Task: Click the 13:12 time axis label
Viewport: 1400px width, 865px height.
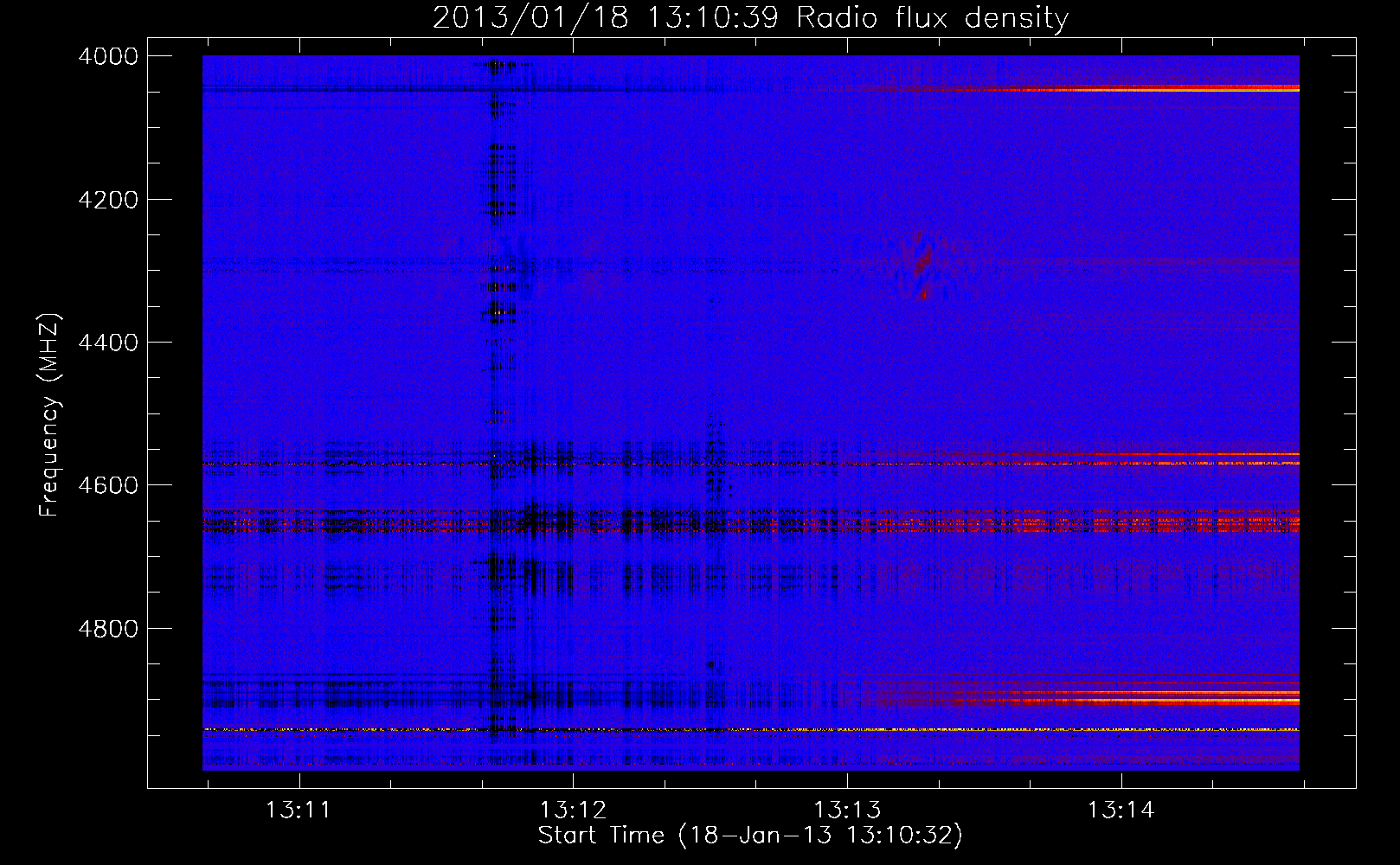Action: (573, 811)
